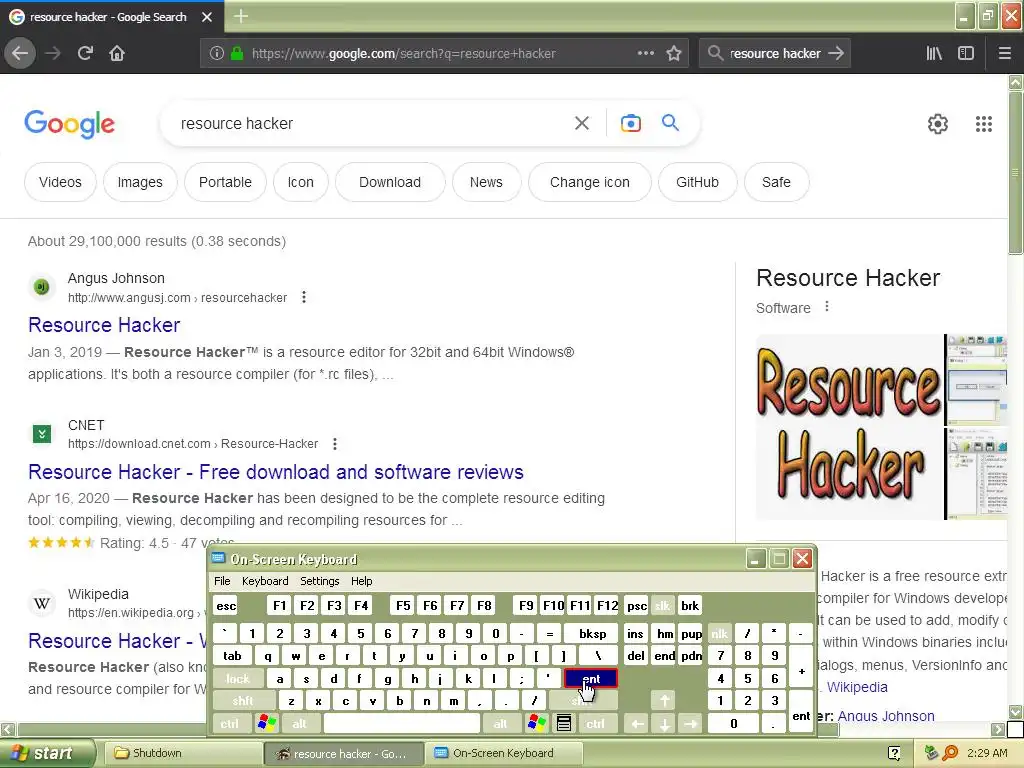Submit browser search box with arrow icon
Screen dimensions: 1024x768
point(836,53)
